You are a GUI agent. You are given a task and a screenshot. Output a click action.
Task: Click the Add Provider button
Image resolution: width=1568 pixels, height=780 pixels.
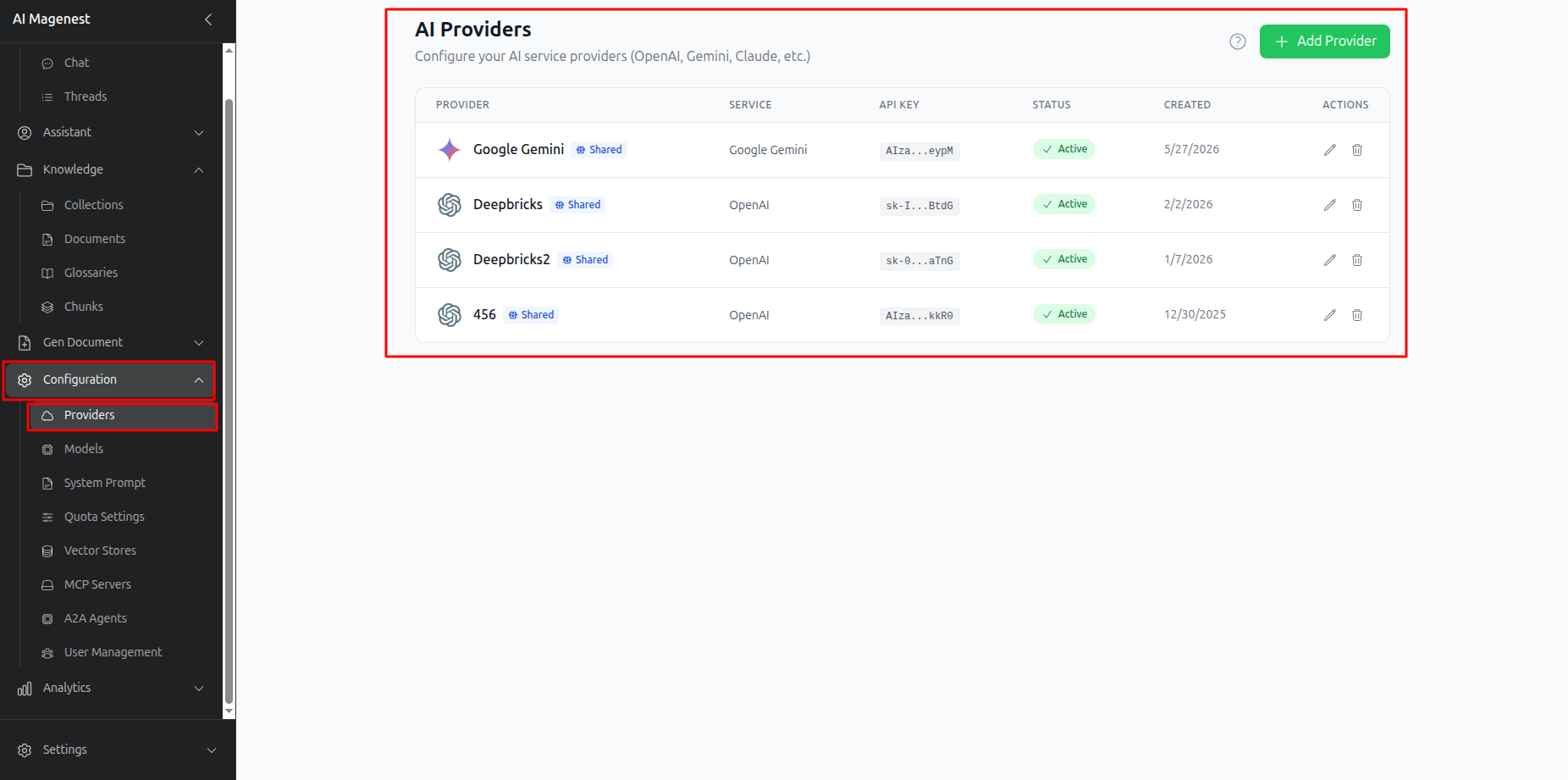1325,41
